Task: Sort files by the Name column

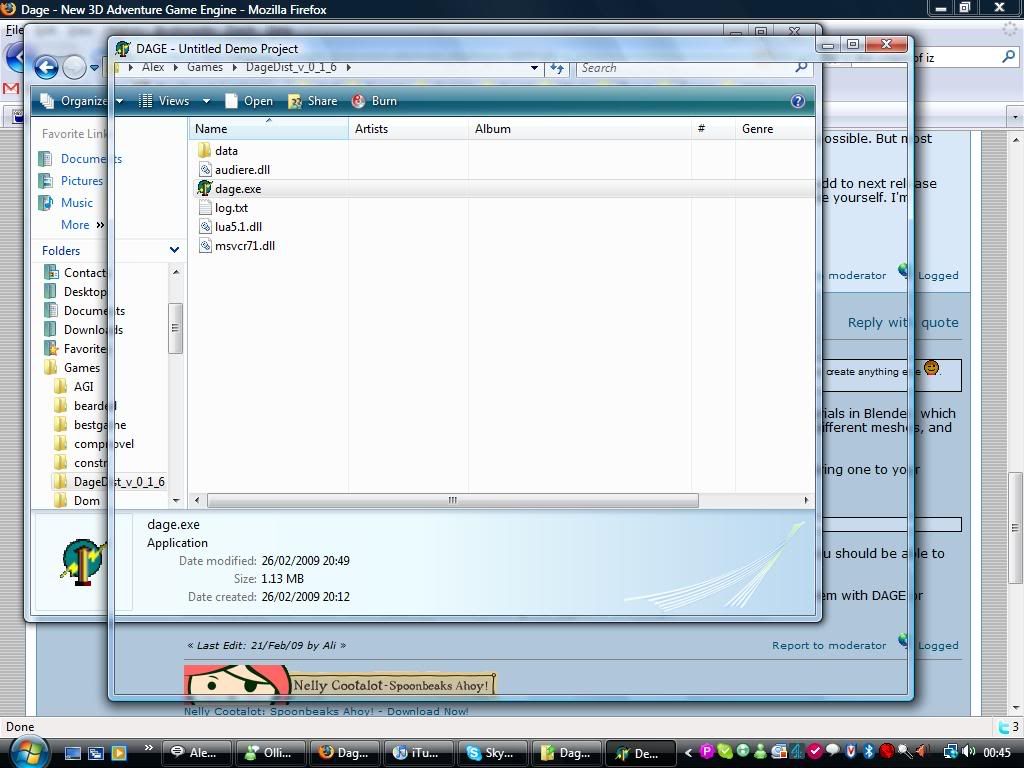Action: (269, 129)
